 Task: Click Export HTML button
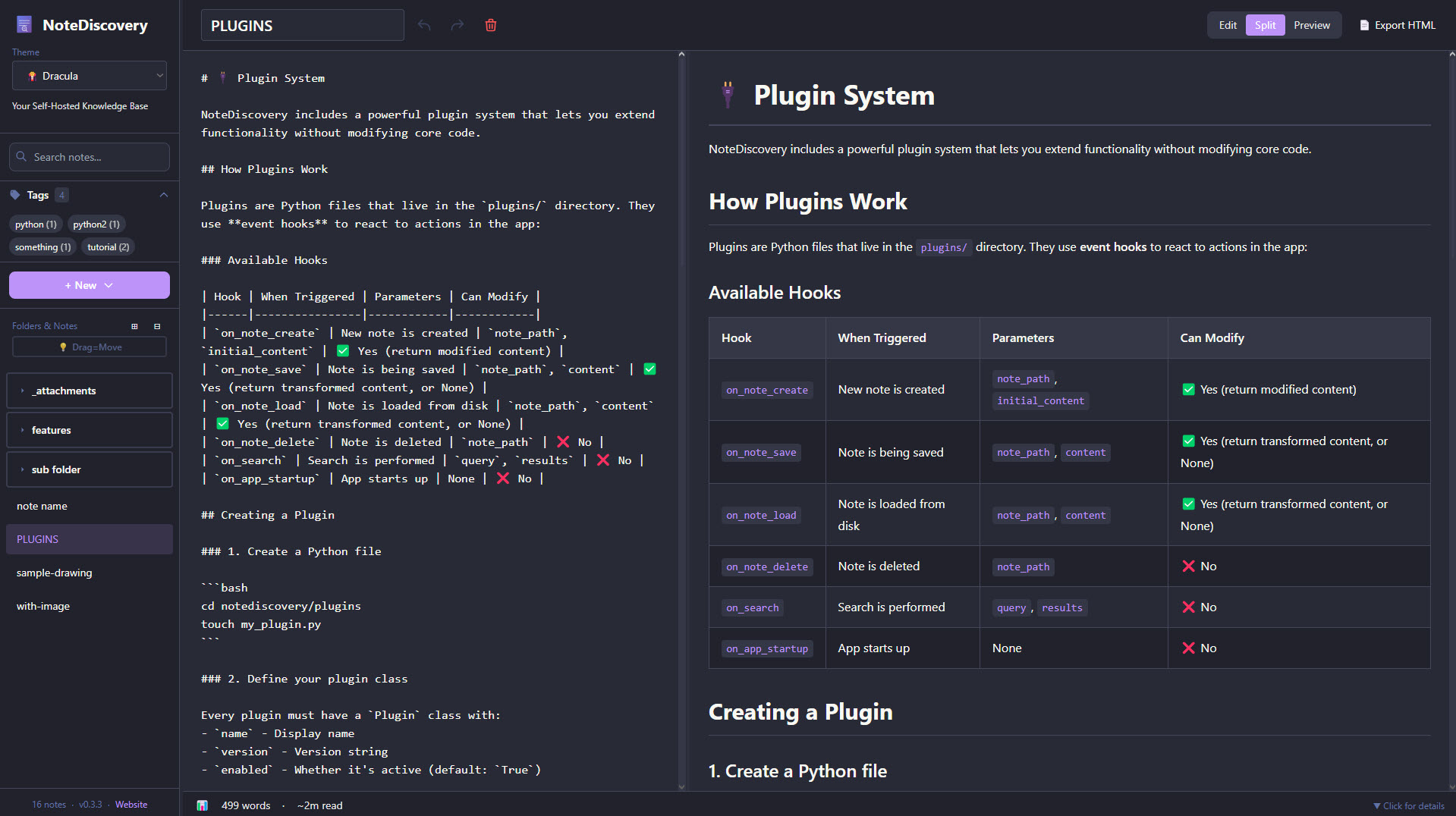click(1398, 25)
